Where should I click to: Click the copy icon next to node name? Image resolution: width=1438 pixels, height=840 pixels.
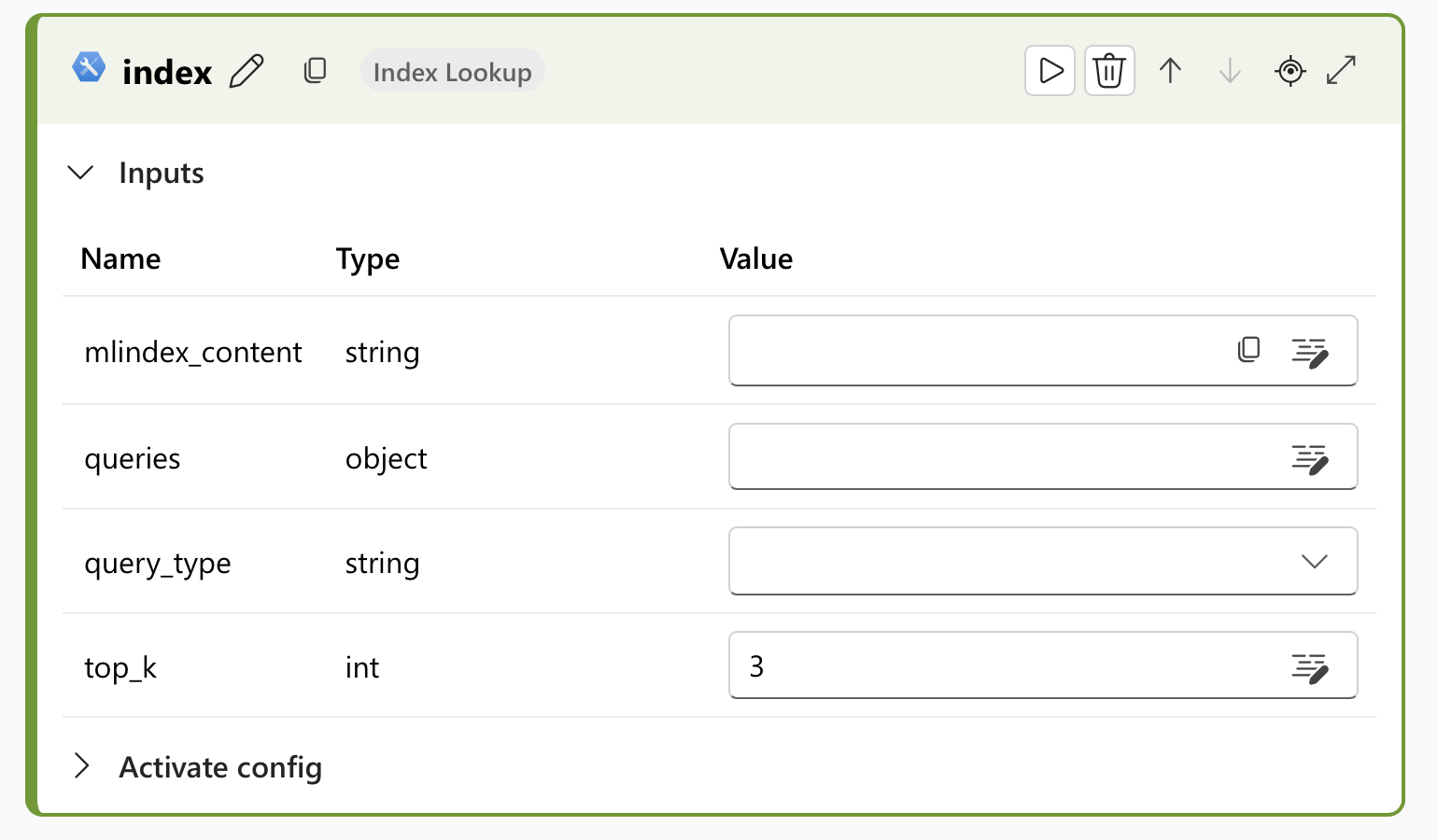click(316, 71)
